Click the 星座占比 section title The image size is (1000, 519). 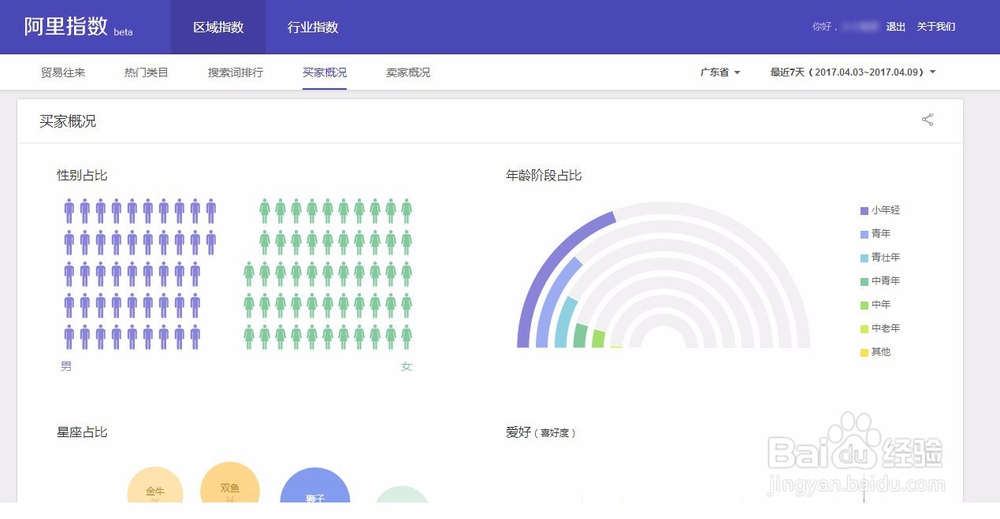tap(82, 432)
